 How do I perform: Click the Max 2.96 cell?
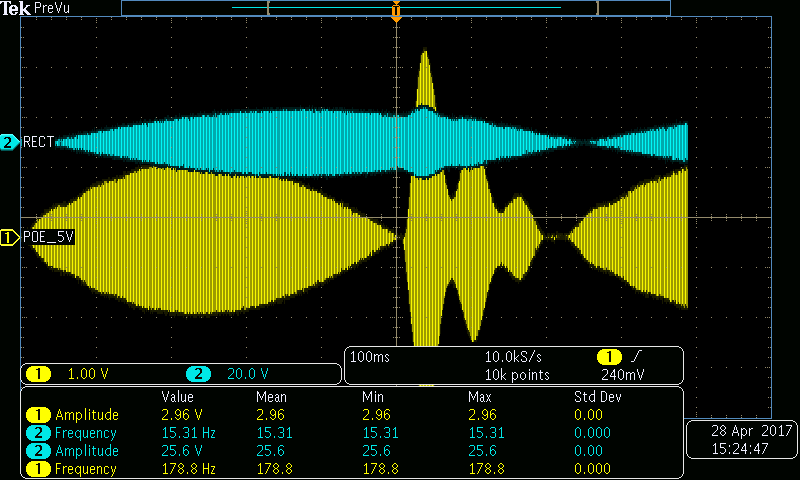(482, 415)
